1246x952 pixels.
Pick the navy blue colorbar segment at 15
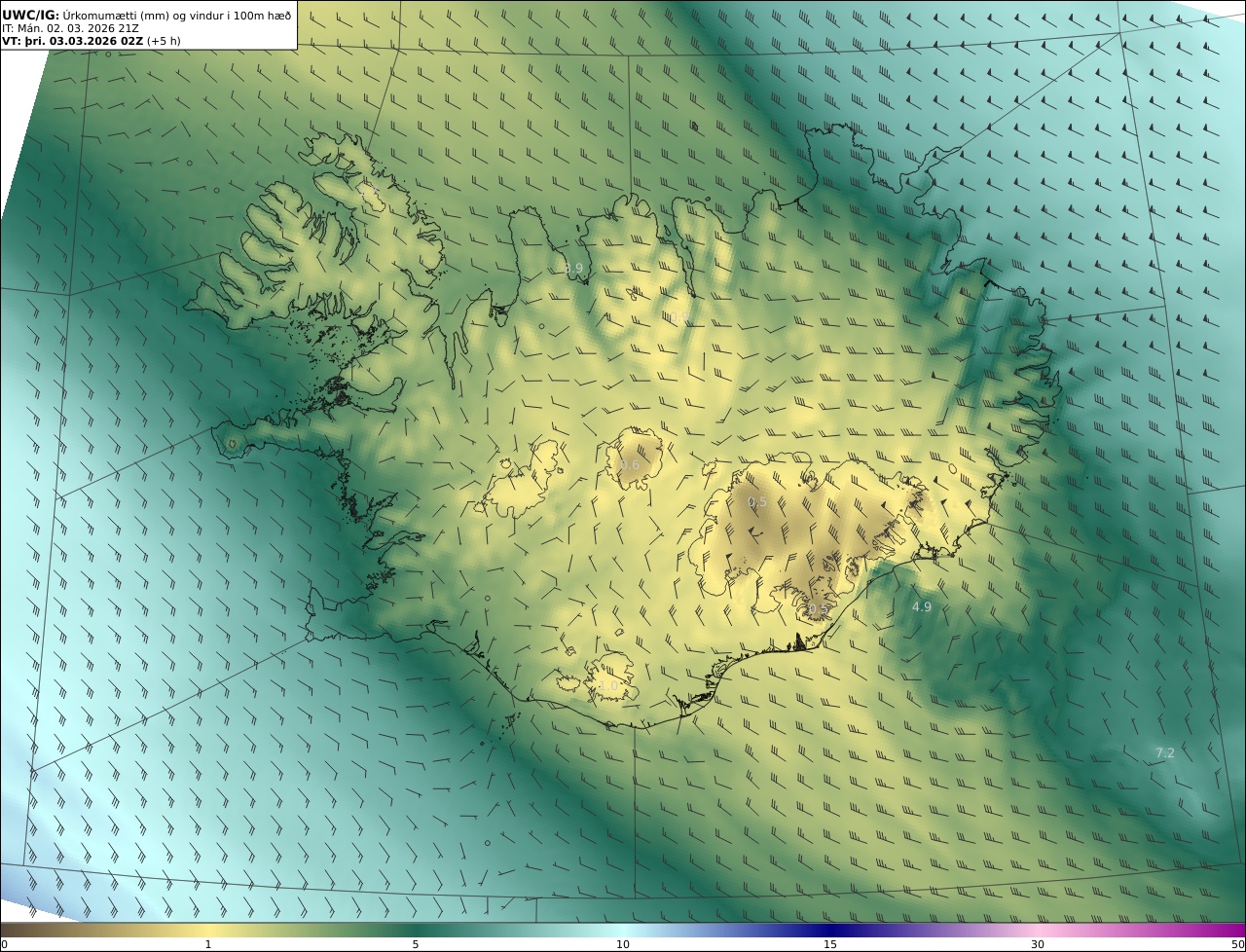point(830,930)
